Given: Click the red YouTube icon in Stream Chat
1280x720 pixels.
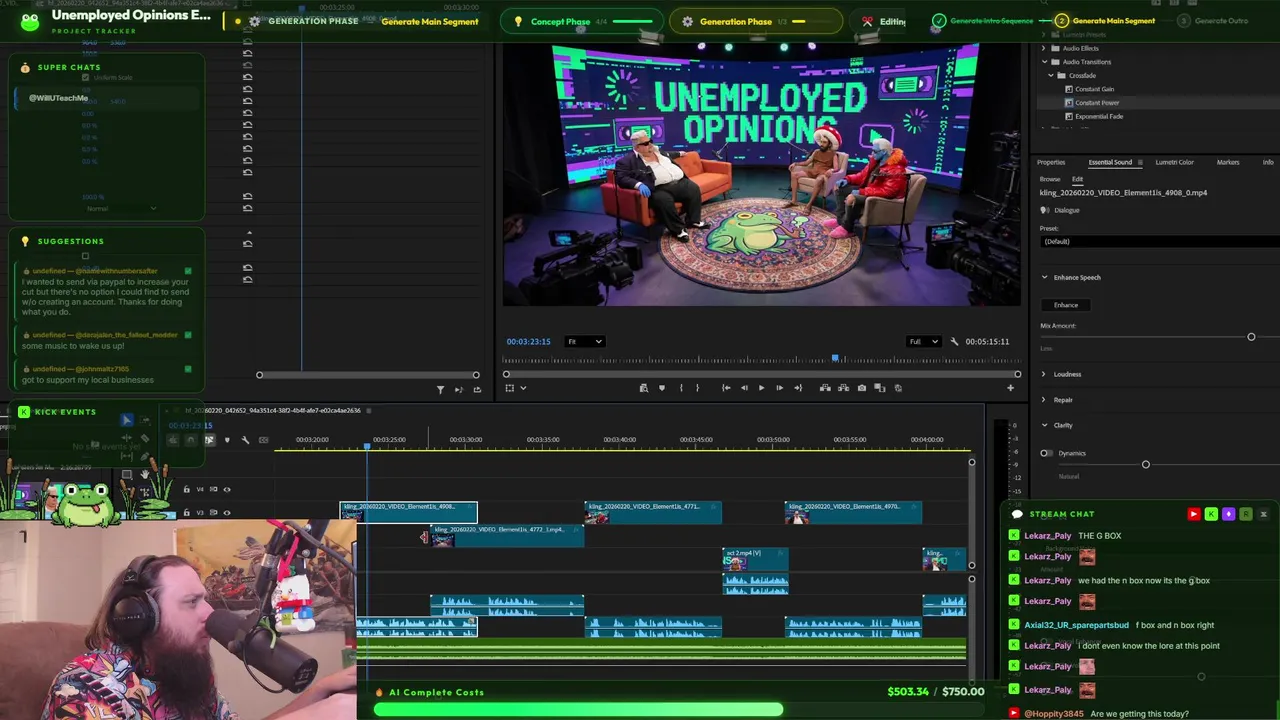Looking at the screenshot, I should [x=1193, y=514].
